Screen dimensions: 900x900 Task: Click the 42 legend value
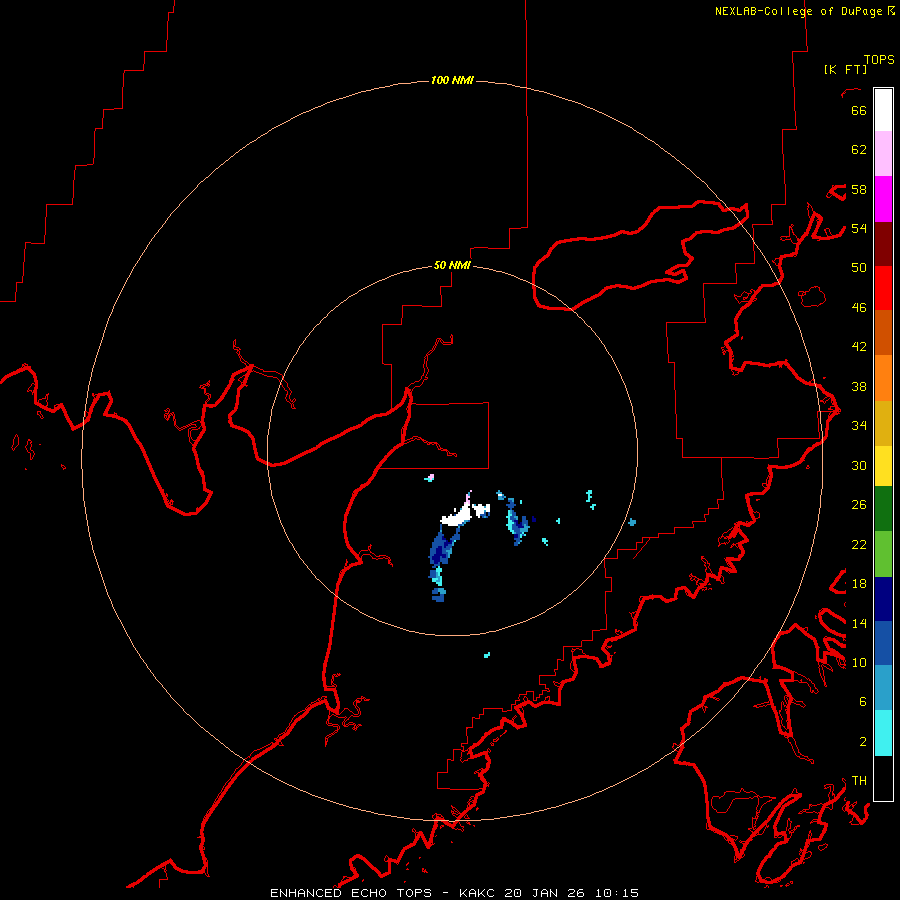pos(859,347)
